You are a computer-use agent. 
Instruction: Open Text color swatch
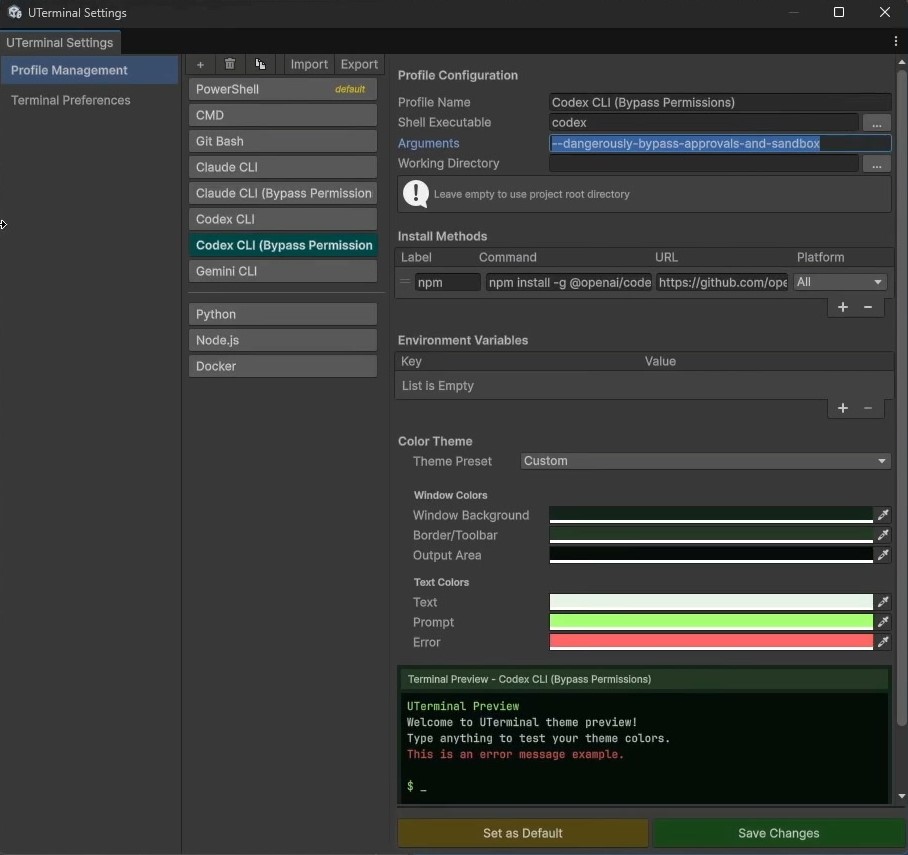pos(711,602)
